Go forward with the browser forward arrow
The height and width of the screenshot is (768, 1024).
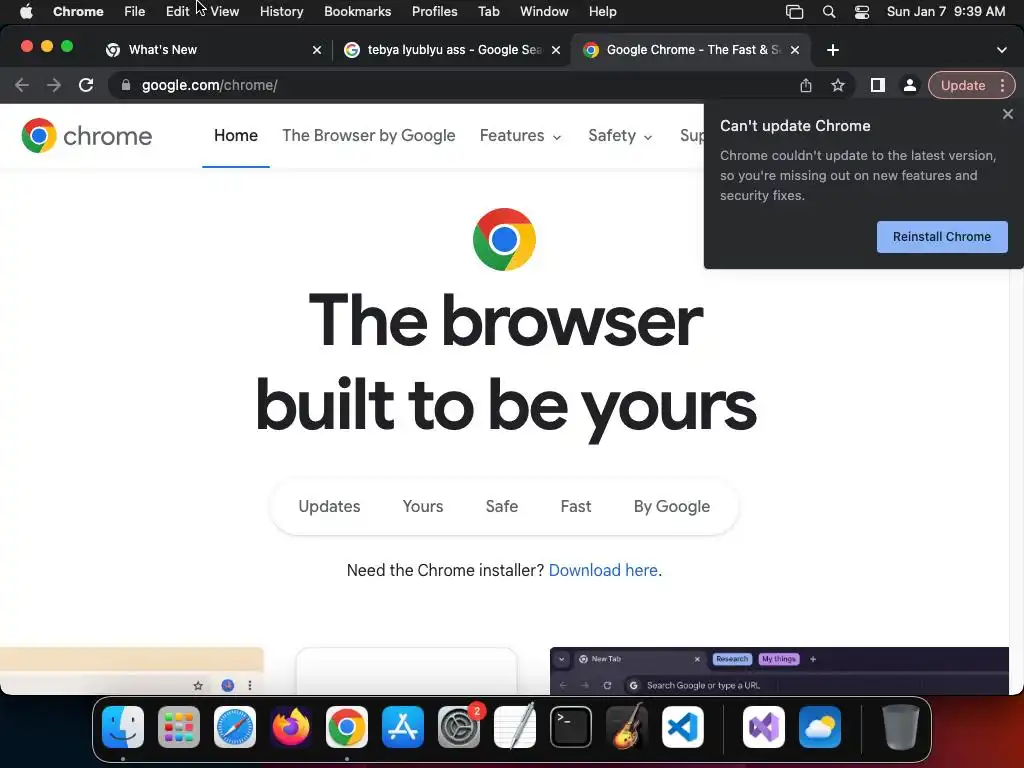point(54,85)
